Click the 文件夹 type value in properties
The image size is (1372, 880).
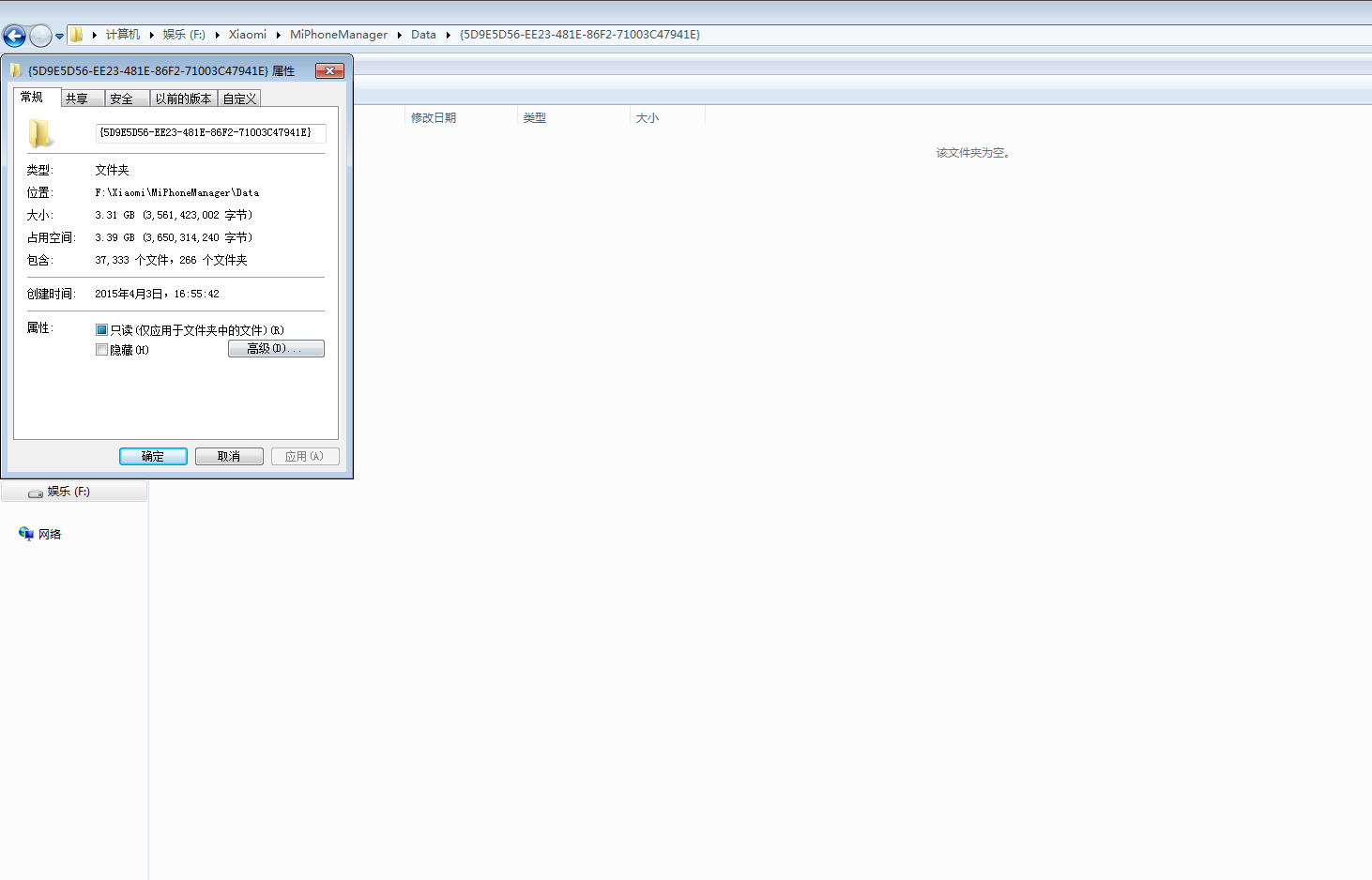pos(112,170)
